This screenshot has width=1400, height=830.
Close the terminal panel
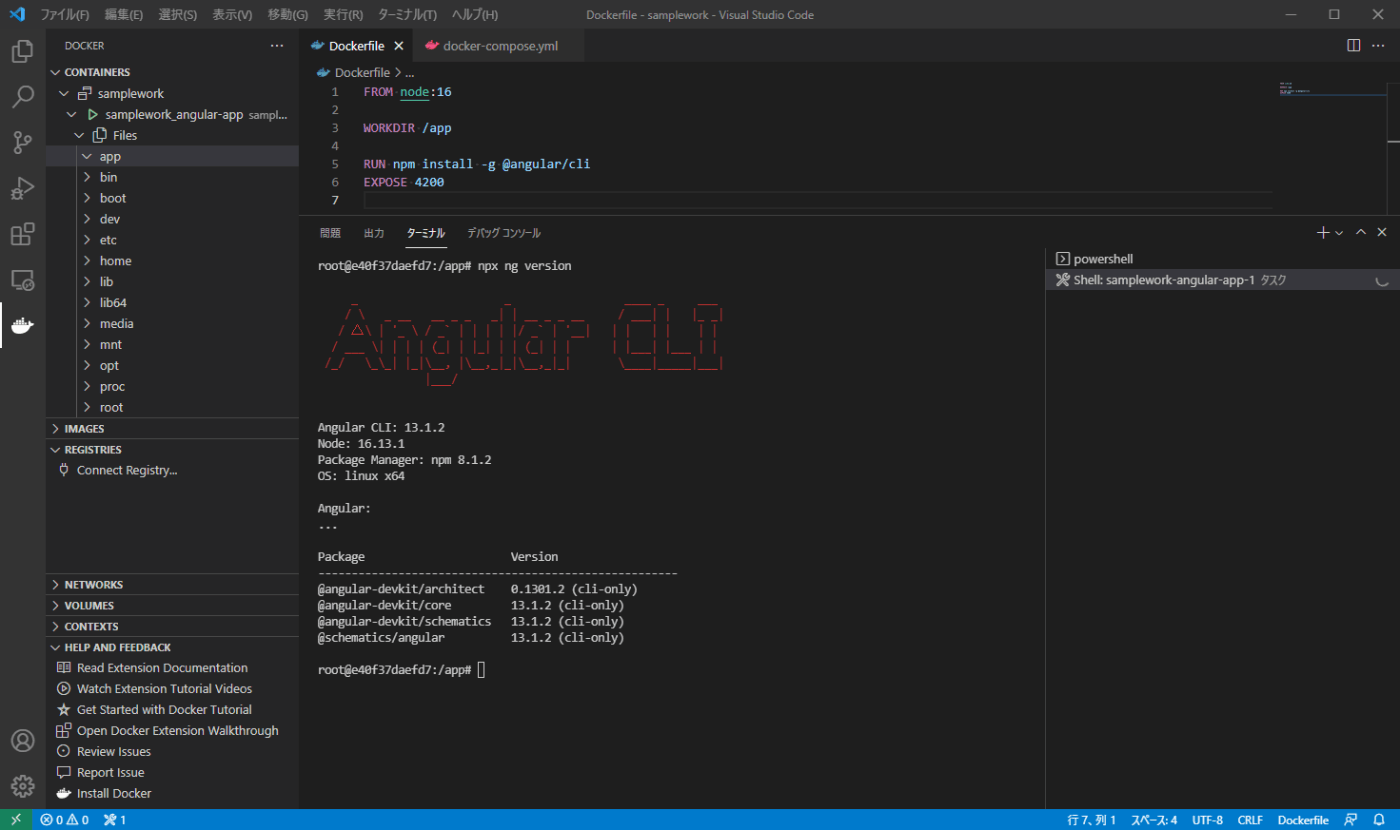point(1382,232)
